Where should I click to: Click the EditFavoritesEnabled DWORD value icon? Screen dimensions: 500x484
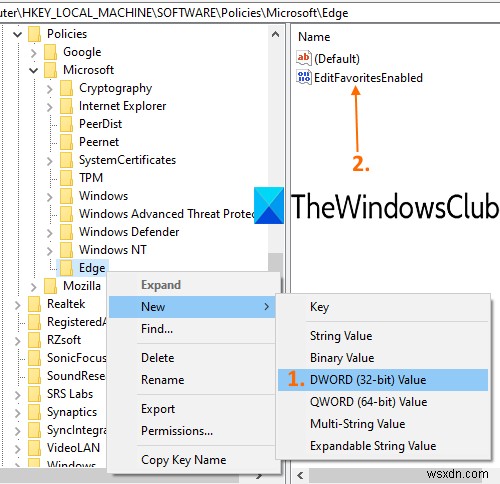[x=304, y=77]
